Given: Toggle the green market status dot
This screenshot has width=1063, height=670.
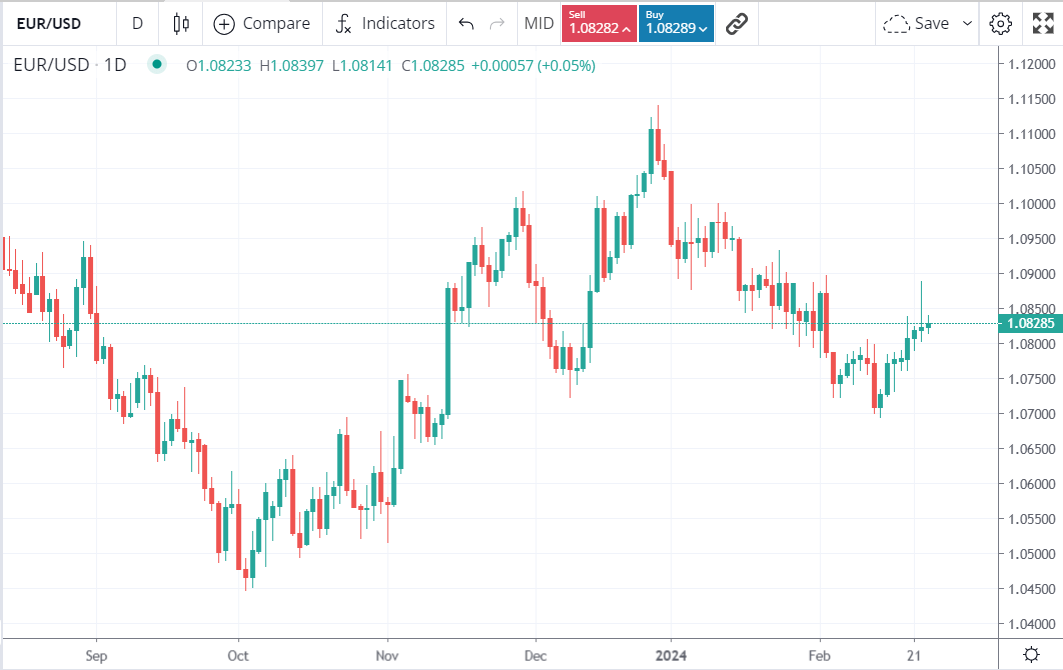Looking at the screenshot, I should tap(156, 65).
